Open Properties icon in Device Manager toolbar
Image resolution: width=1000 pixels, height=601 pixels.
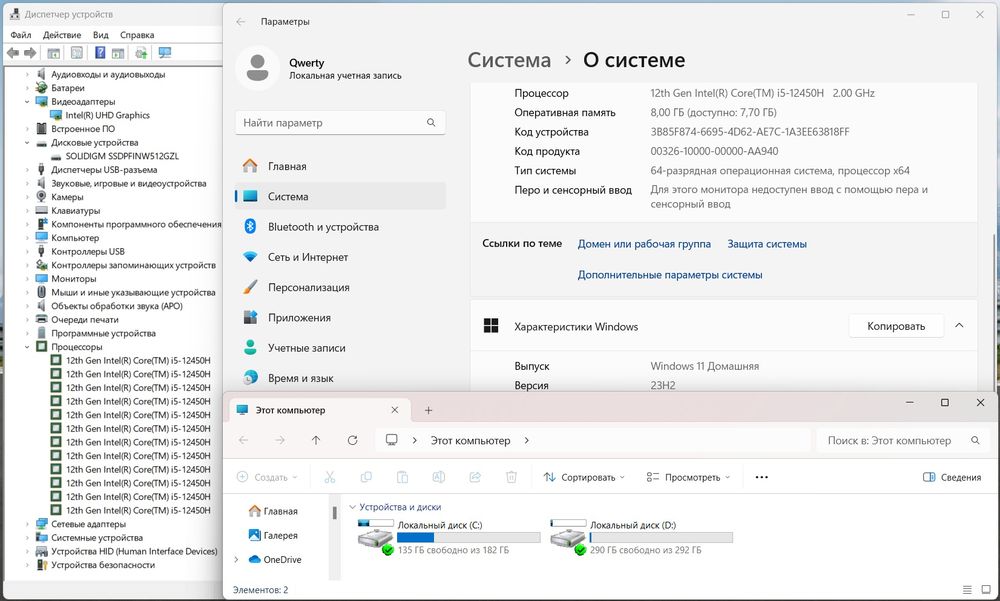pyautogui.click(x=77, y=53)
